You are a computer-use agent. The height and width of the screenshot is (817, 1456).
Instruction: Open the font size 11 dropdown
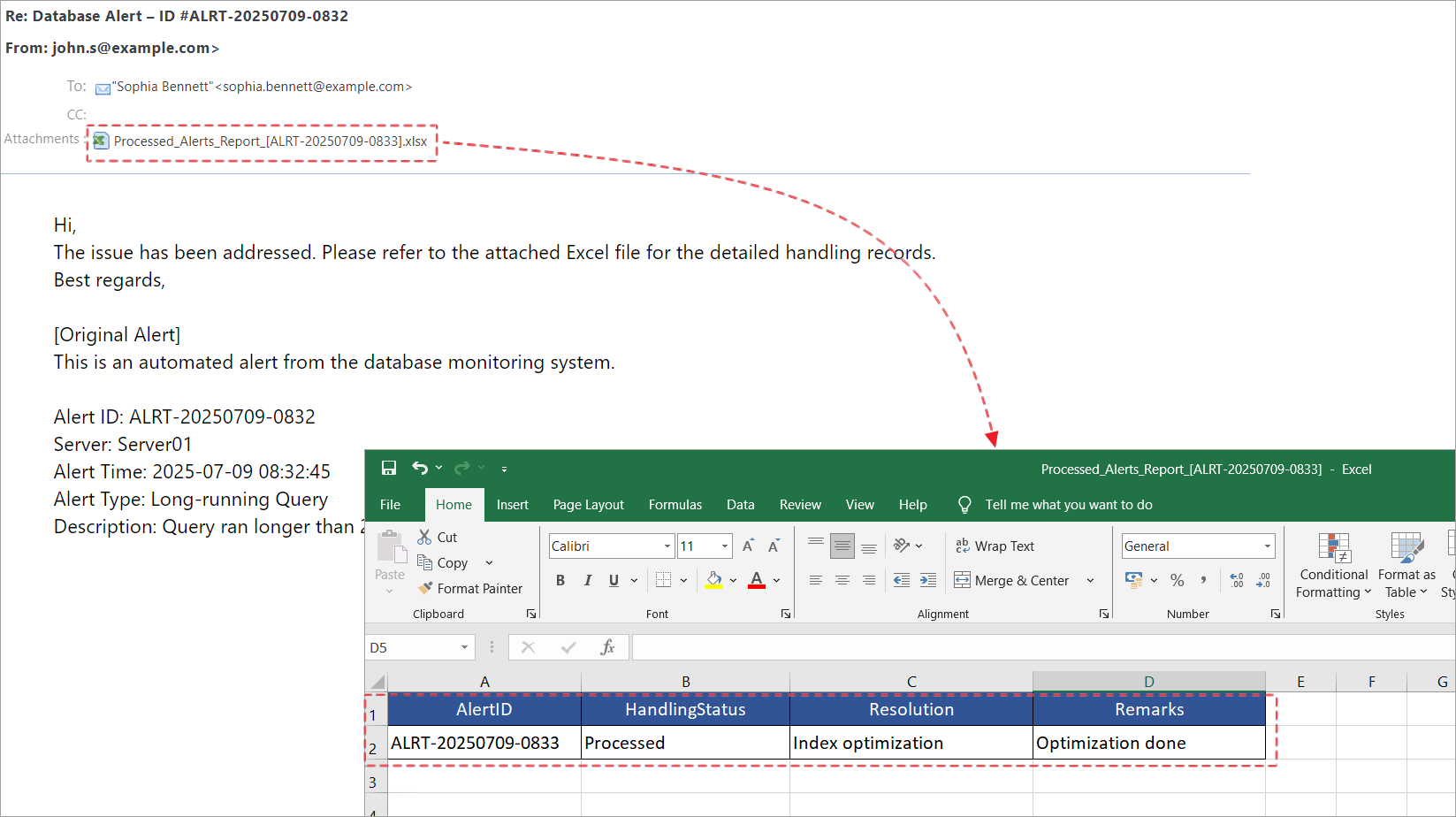pos(725,546)
